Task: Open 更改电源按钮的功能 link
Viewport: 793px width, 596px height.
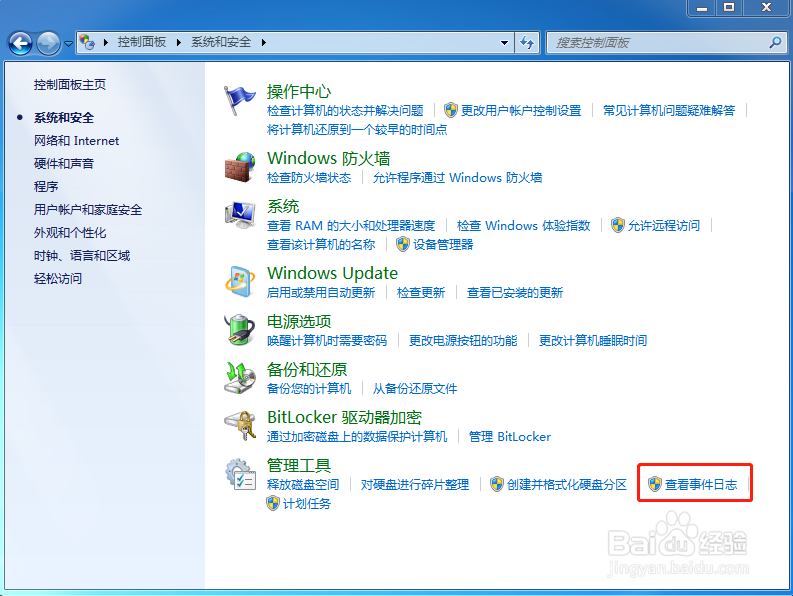Action: (463, 340)
